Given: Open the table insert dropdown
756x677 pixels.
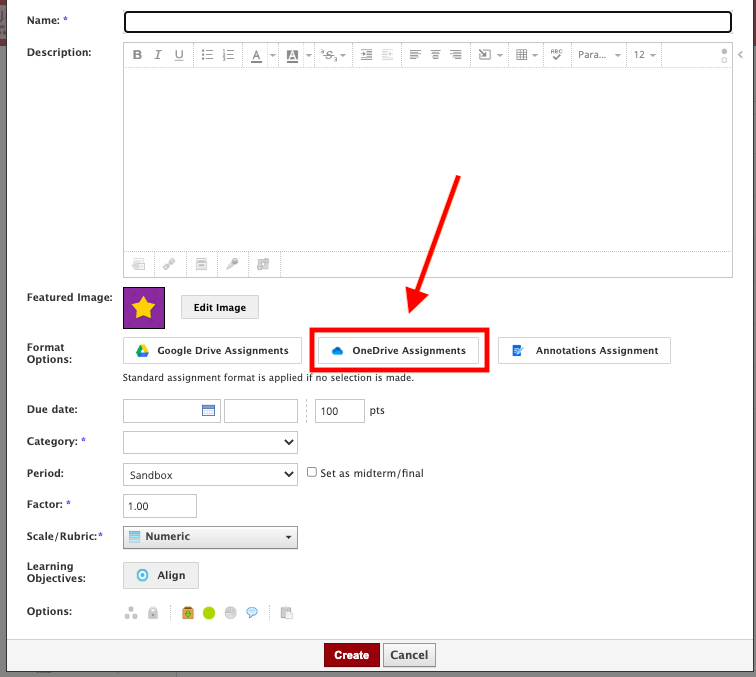Looking at the screenshot, I should tap(526, 55).
